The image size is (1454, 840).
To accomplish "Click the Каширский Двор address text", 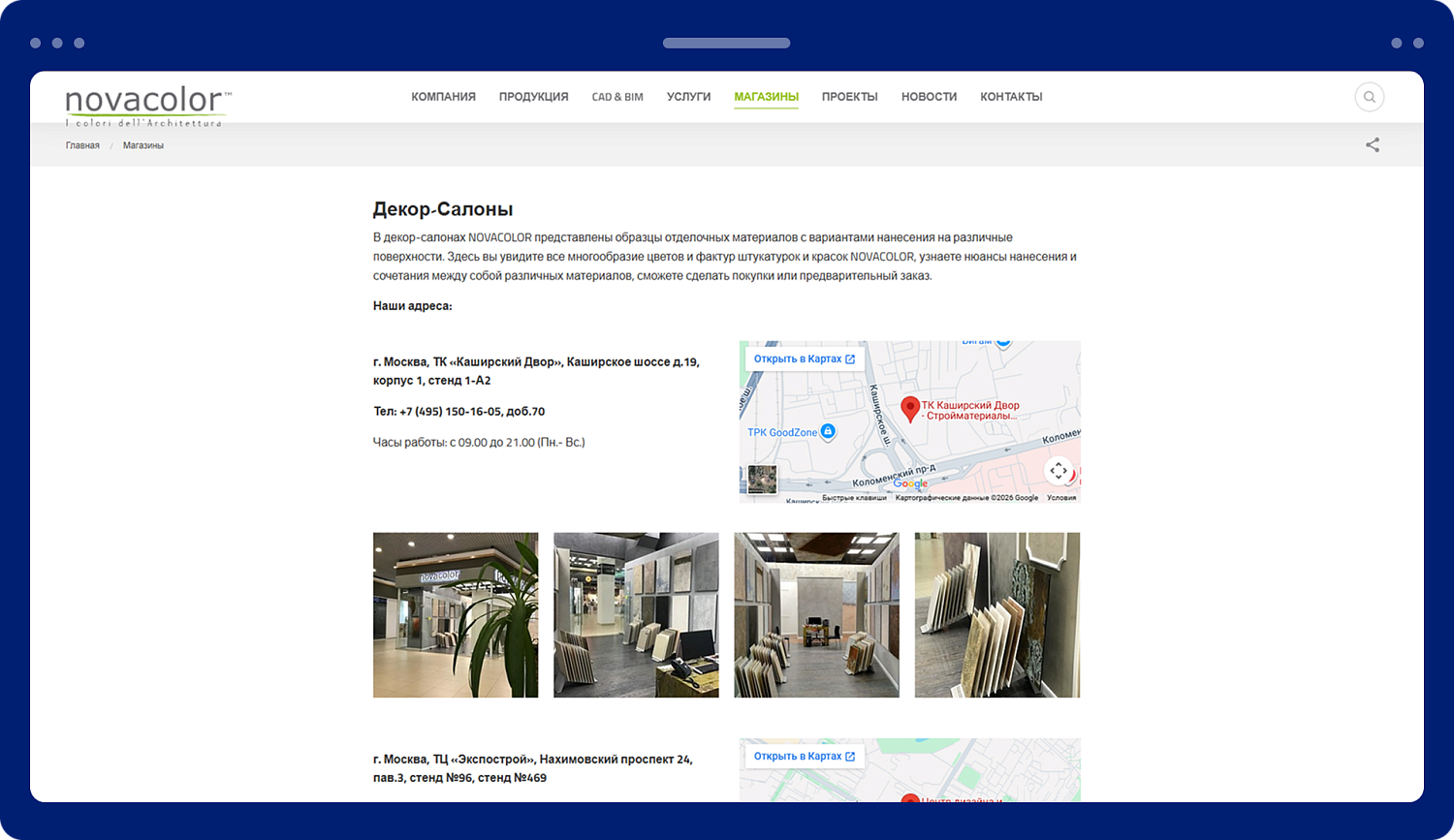I will (x=536, y=371).
